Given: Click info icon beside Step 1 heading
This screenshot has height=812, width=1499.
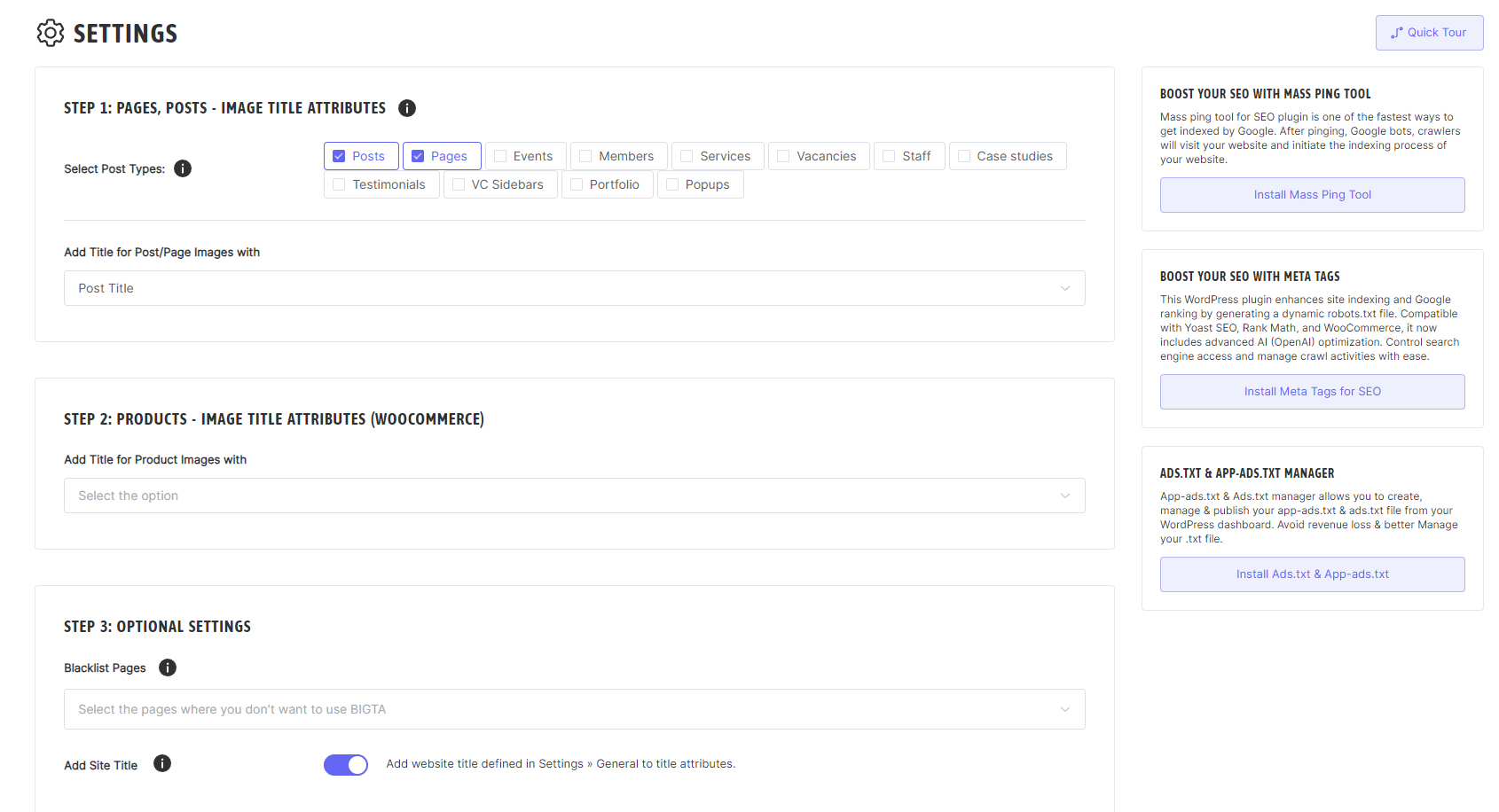Looking at the screenshot, I should [x=407, y=108].
